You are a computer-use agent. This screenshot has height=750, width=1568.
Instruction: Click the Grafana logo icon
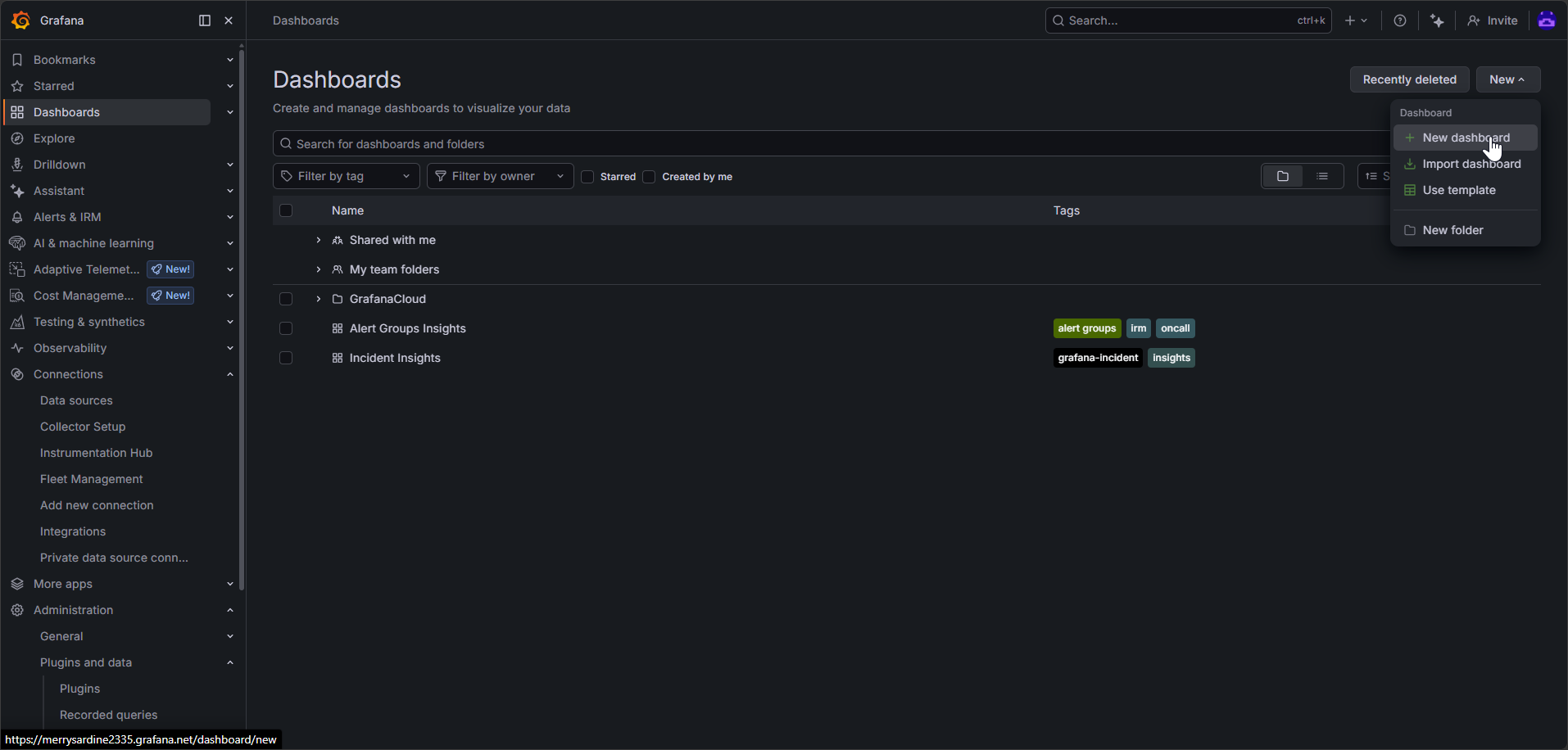click(20, 20)
